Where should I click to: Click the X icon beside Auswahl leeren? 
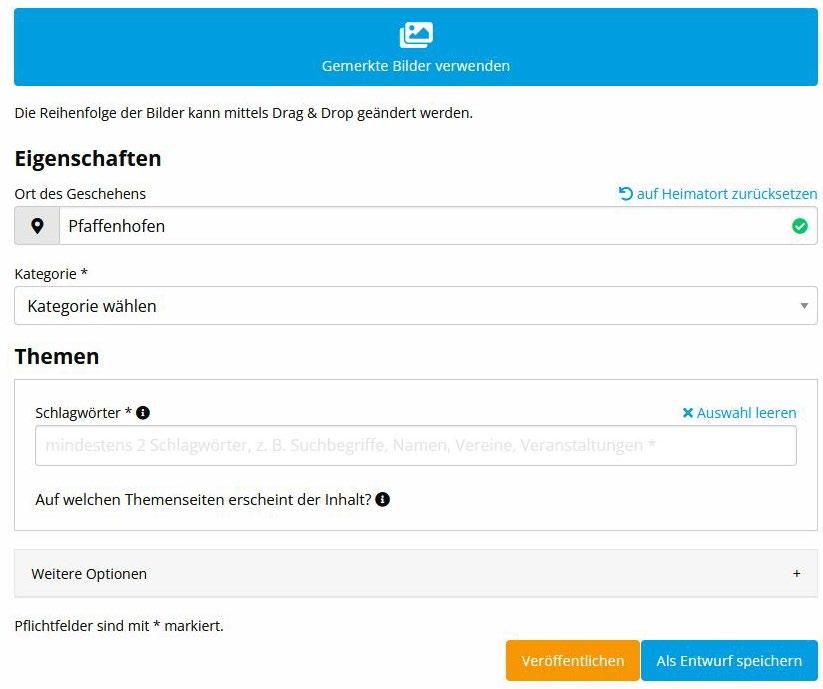[688, 413]
